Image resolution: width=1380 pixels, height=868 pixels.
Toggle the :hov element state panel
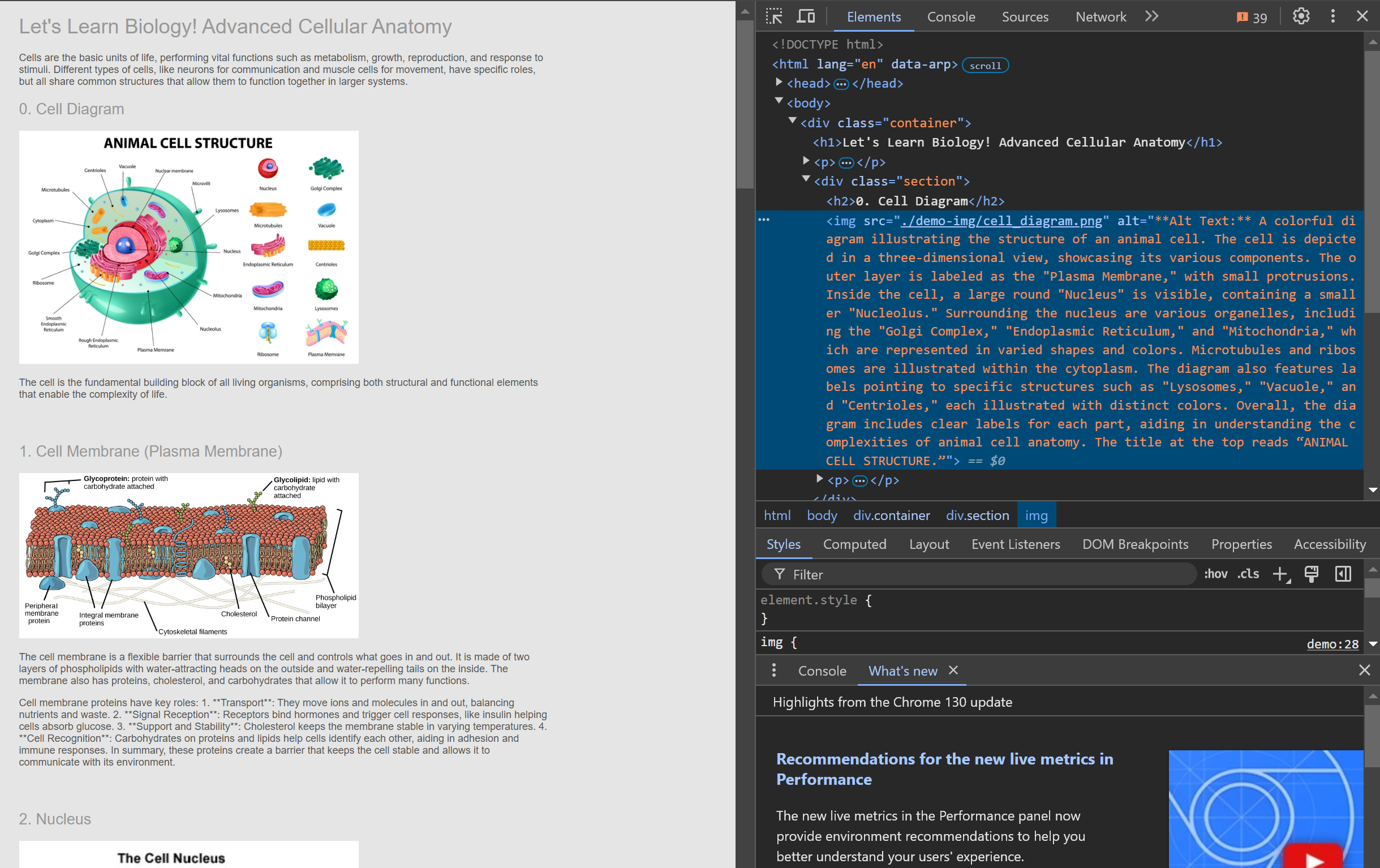(x=1215, y=574)
